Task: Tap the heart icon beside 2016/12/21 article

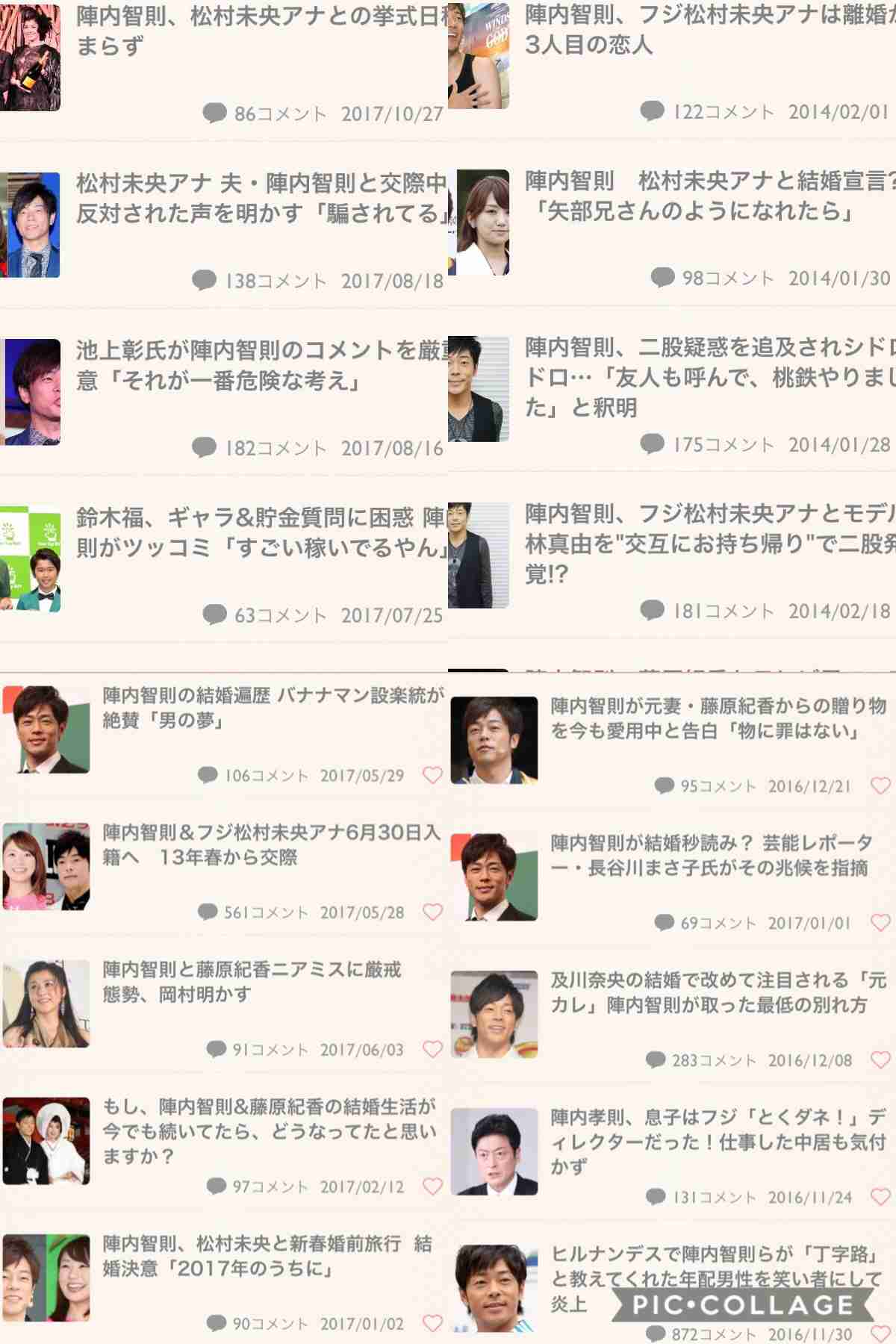Action: [881, 785]
